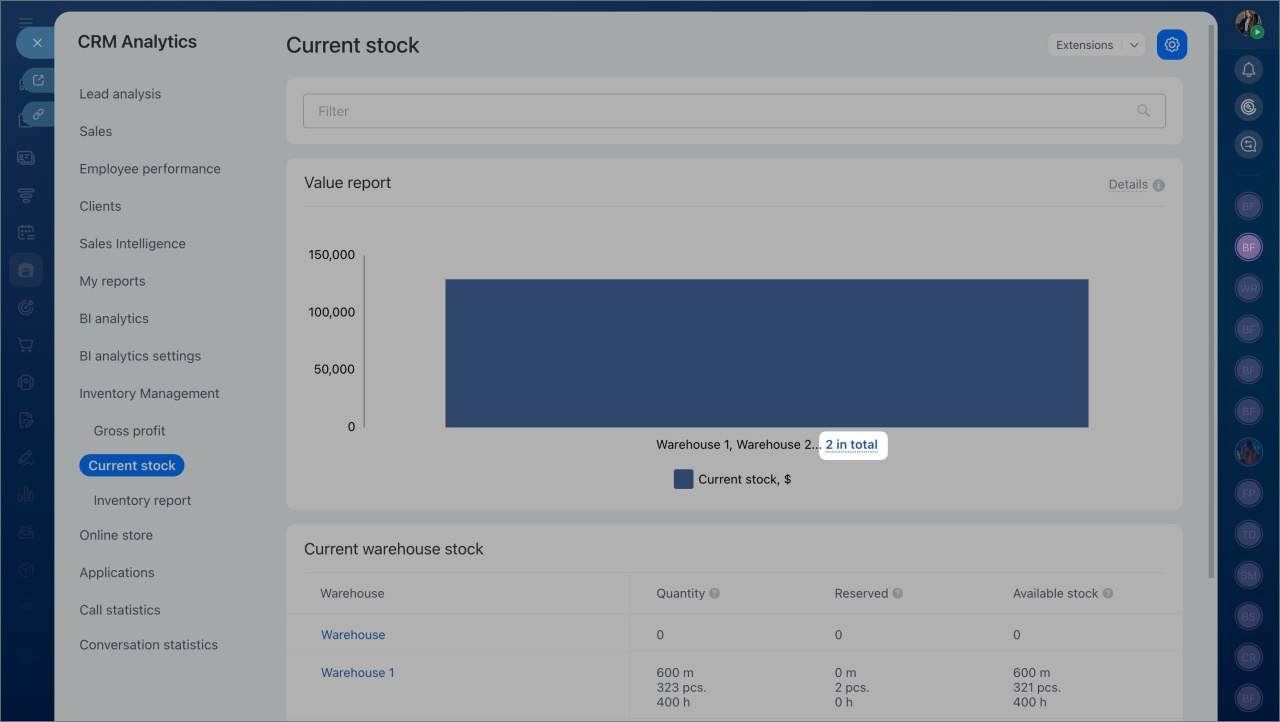
Task: Expand the '2 in total' warehouses list
Action: (851, 445)
